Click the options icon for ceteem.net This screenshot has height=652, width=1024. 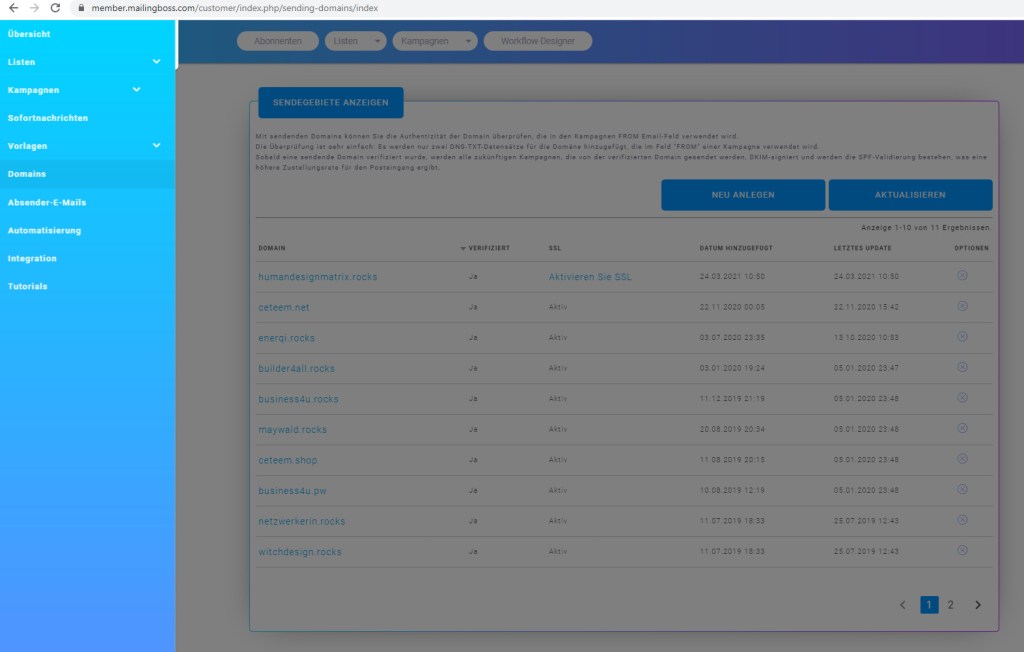962,306
